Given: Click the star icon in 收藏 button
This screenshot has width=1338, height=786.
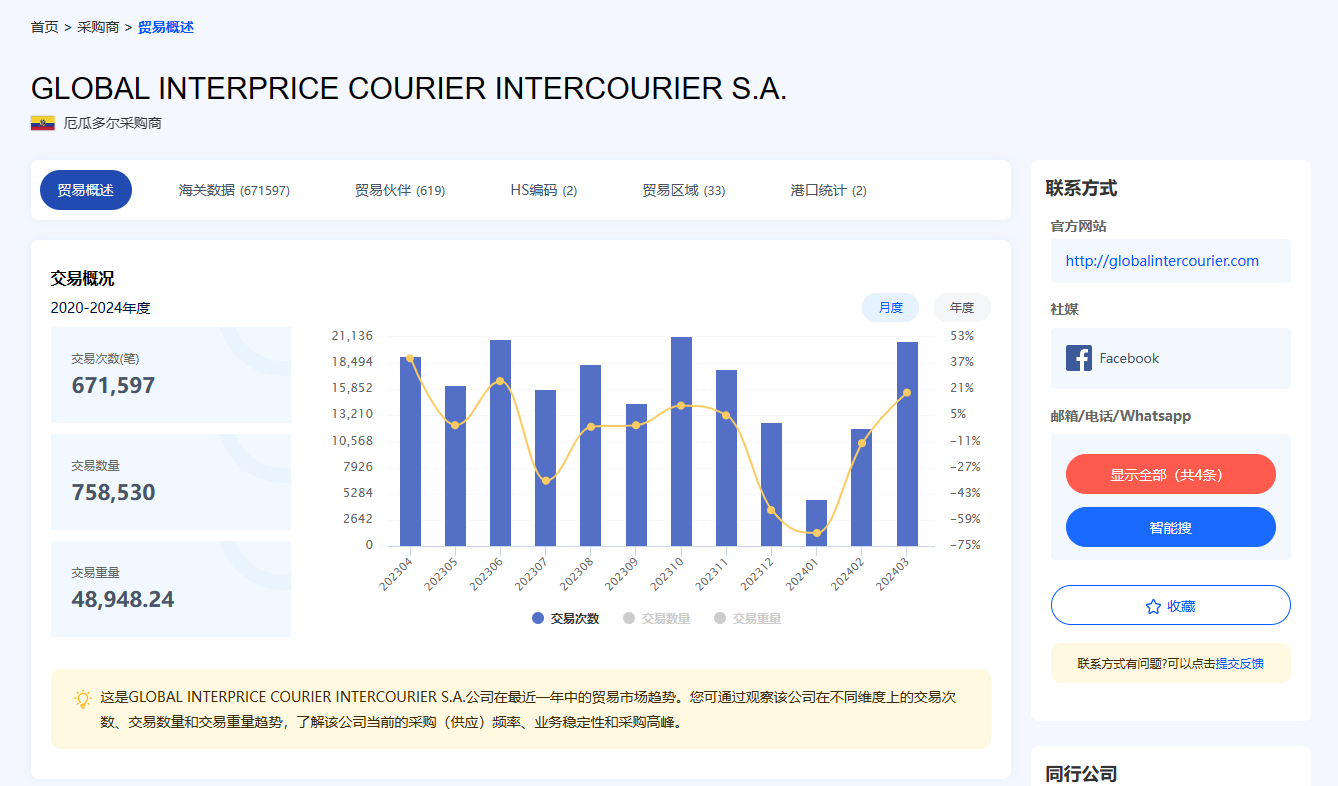Looking at the screenshot, I should [1153, 606].
